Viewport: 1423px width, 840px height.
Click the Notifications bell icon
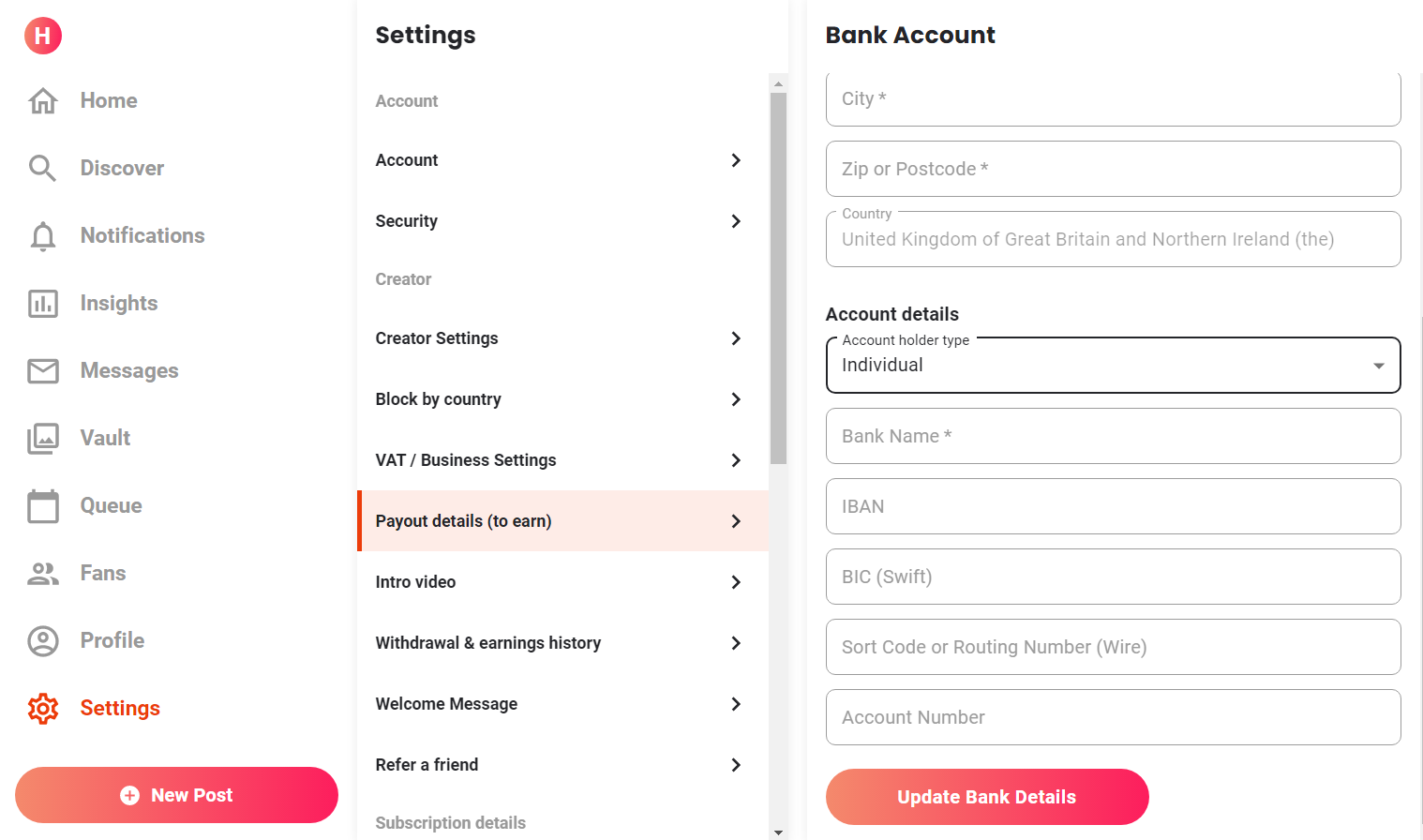point(43,236)
